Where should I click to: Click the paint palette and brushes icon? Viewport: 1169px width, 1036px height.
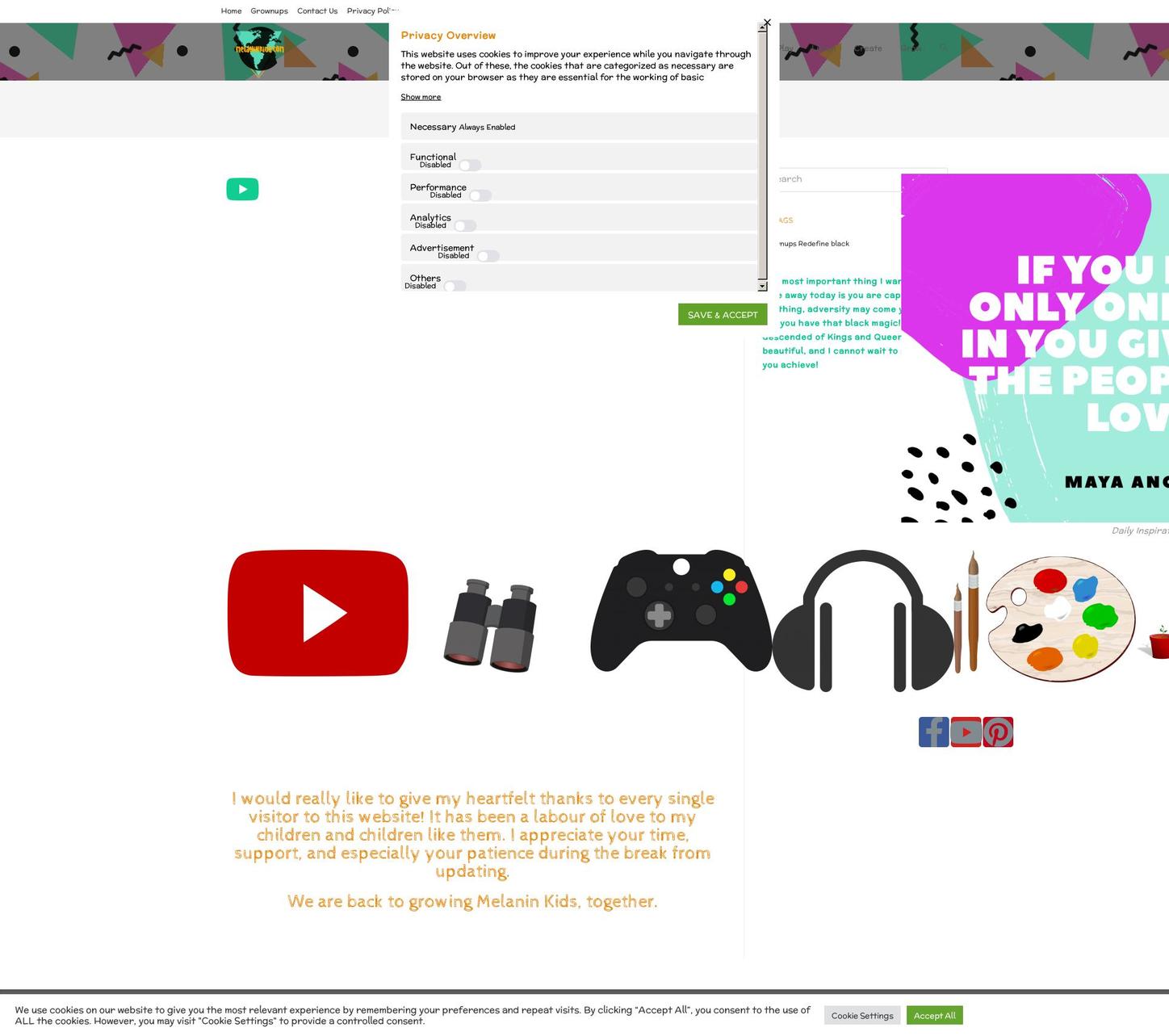(1045, 618)
